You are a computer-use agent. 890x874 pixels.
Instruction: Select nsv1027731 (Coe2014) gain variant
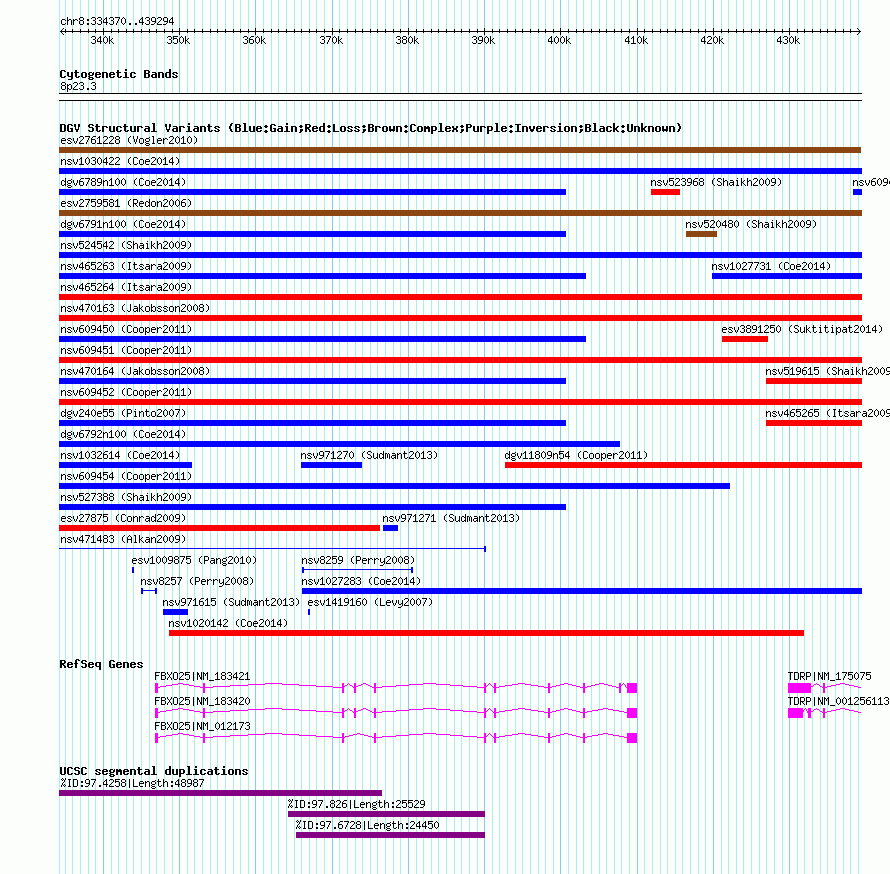pos(787,276)
